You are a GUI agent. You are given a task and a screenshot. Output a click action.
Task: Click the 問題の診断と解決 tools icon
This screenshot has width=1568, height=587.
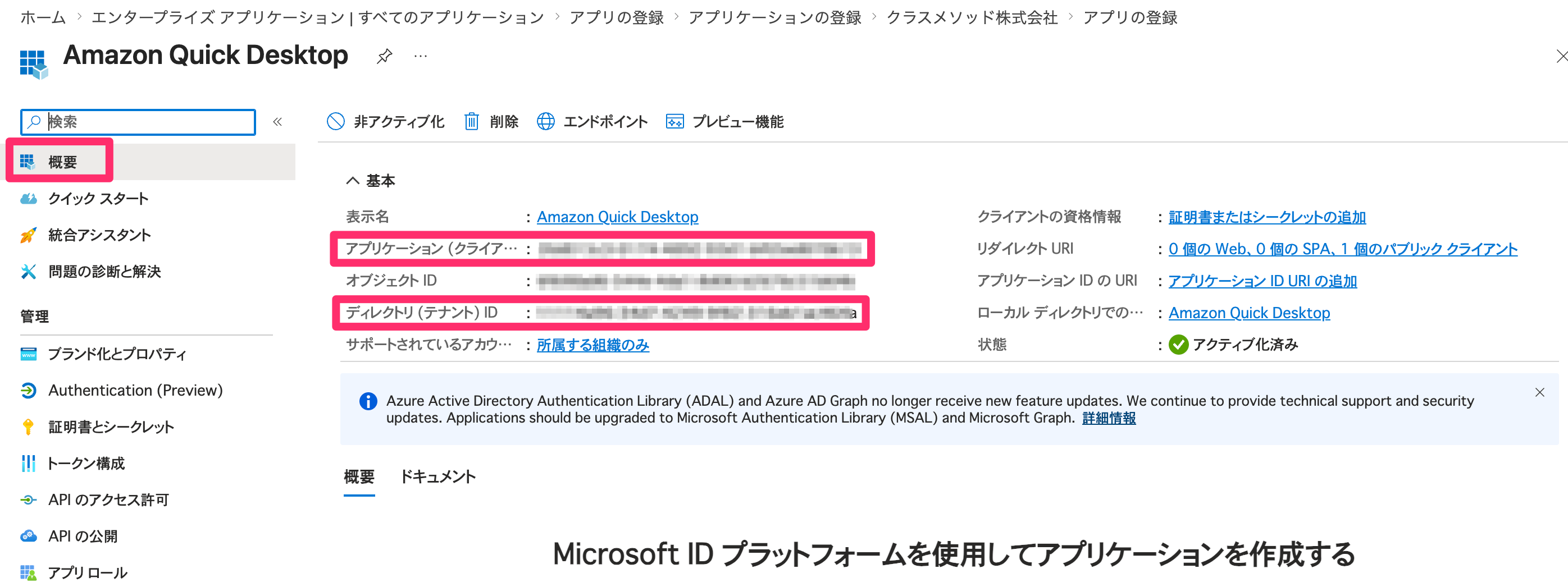coord(29,271)
